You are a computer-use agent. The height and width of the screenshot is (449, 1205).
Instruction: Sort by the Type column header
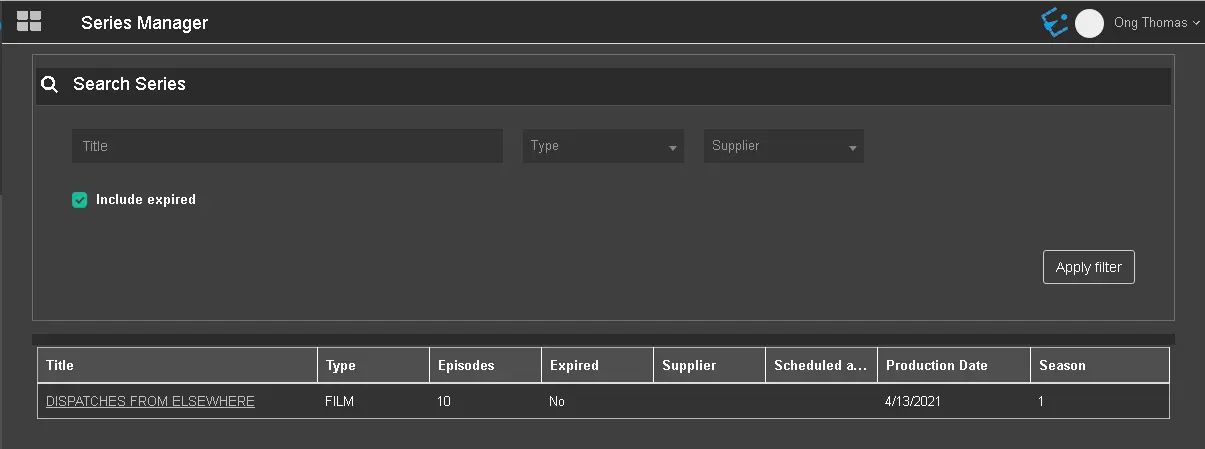[341, 365]
